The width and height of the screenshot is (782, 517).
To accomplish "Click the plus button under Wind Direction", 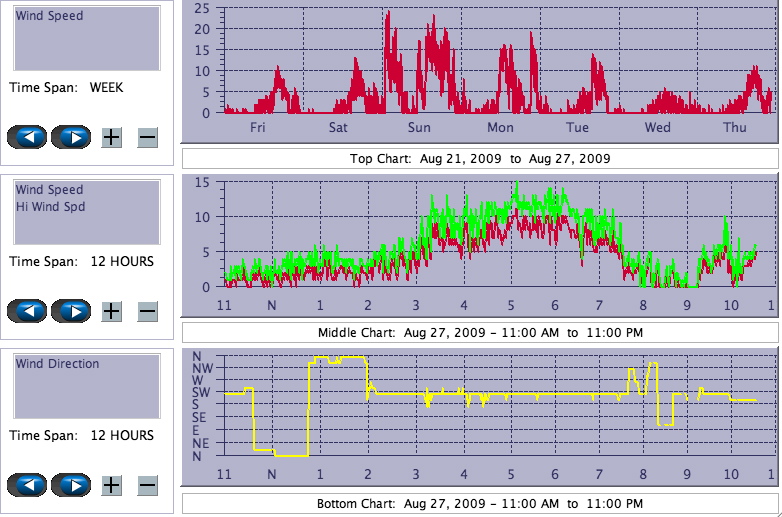I will [x=111, y=485].
